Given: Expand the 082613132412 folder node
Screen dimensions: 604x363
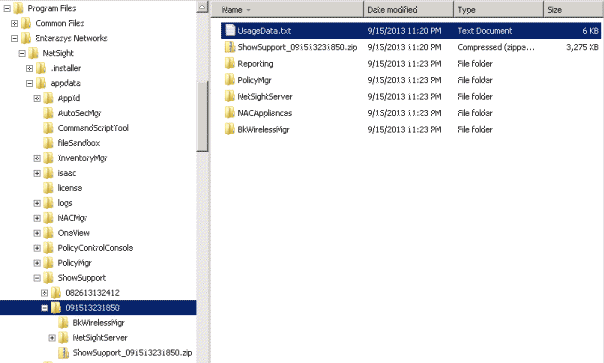Looking at the screenshot, I should (45, 293).
